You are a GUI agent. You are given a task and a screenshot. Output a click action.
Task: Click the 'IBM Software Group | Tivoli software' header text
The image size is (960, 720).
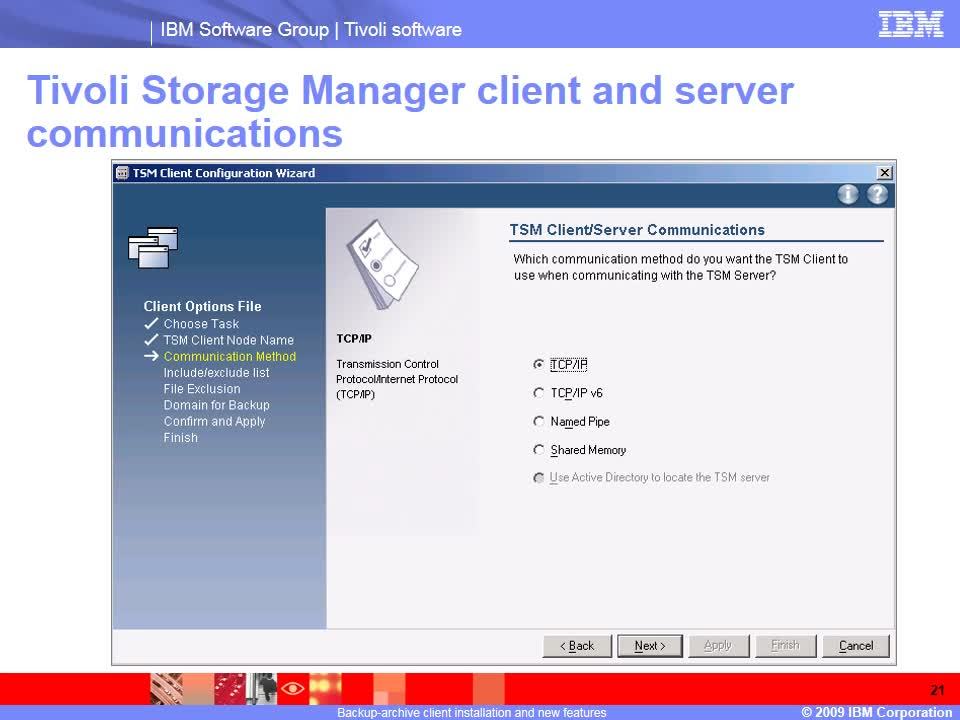click(310, 29)
